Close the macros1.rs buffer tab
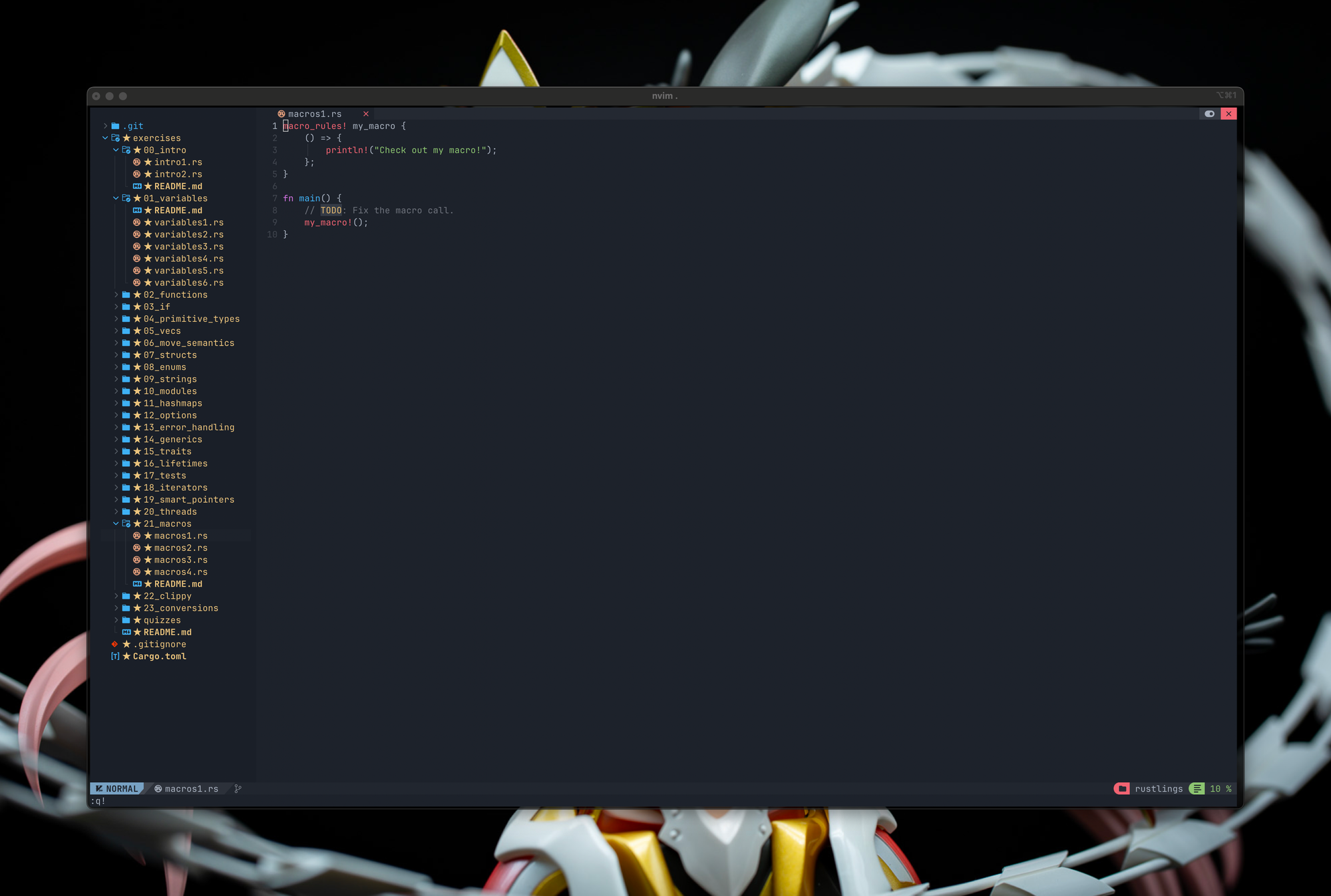This screenshot has height=896, width=1331. (x=365, y=114)
